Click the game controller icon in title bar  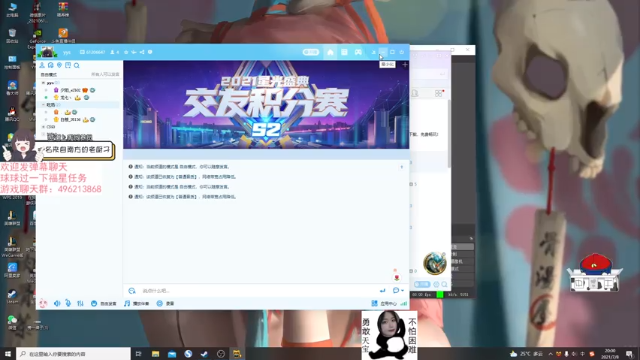tap(358, 52)
